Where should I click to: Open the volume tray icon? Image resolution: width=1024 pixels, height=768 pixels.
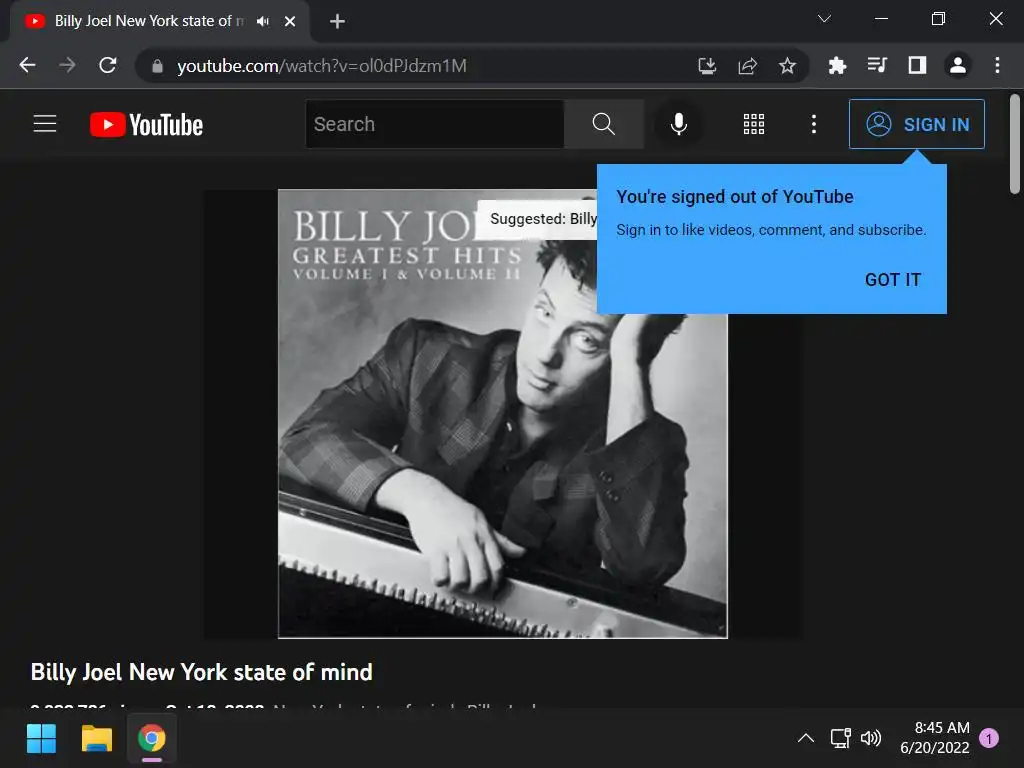click(871, 738)
